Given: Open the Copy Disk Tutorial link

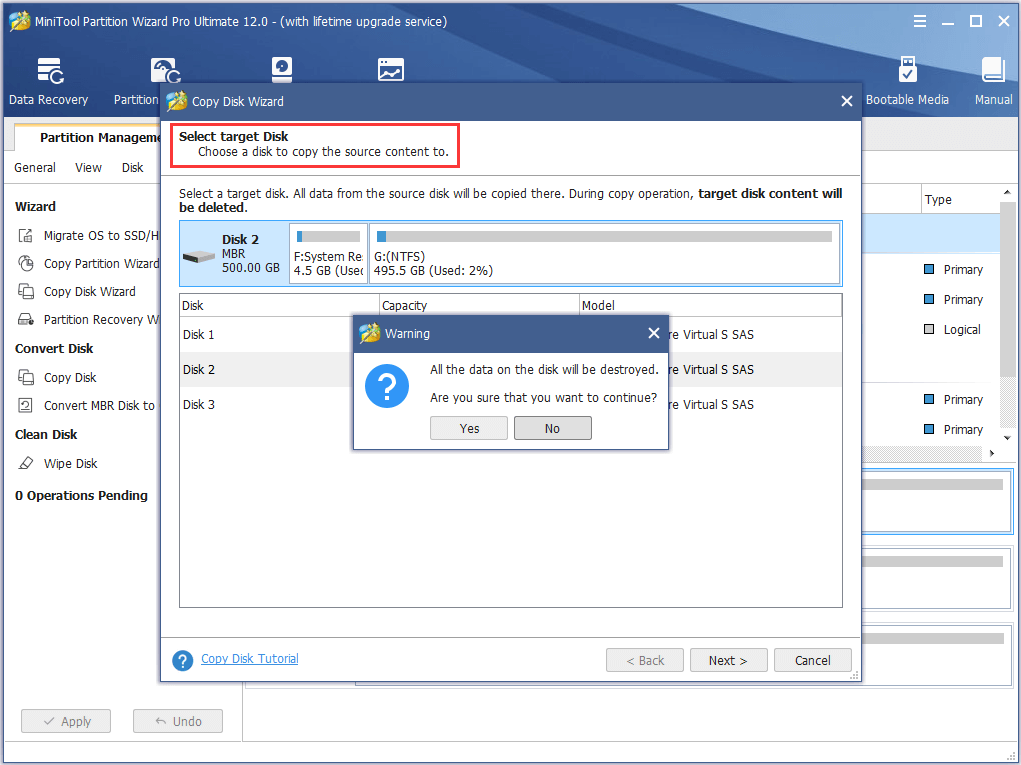Looking at the screenshot, I should pyautogui.click(x=249, y=659).
